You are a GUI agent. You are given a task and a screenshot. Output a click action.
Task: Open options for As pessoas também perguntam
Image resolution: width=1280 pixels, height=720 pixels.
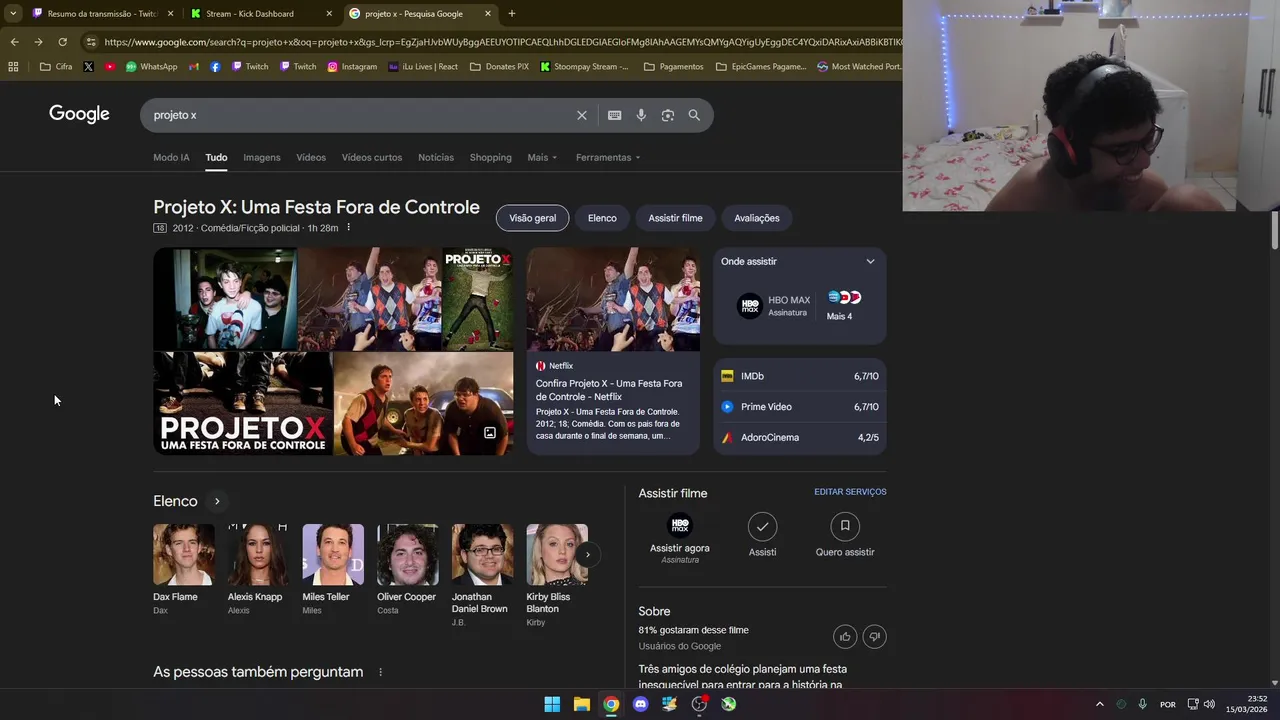(x=380, y=672)
